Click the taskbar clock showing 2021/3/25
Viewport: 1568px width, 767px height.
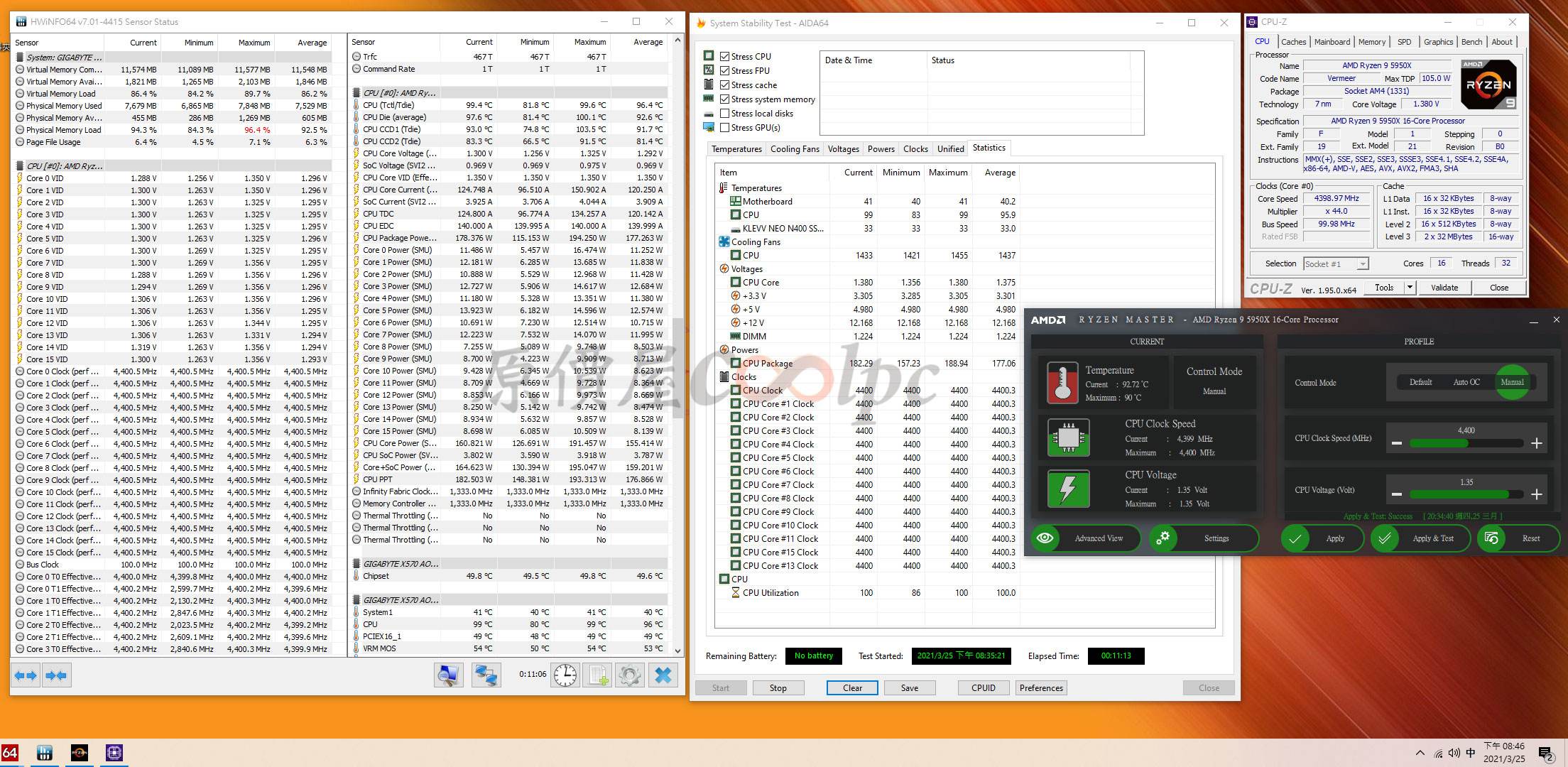coord(1504,753)
